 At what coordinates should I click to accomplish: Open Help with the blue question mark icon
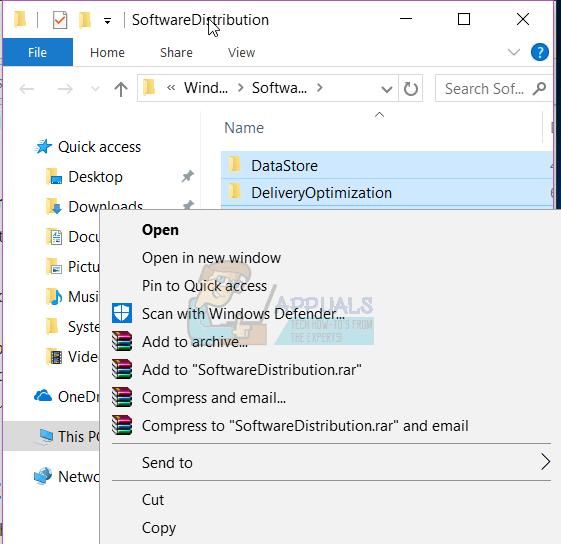click(x=540, y=53)
